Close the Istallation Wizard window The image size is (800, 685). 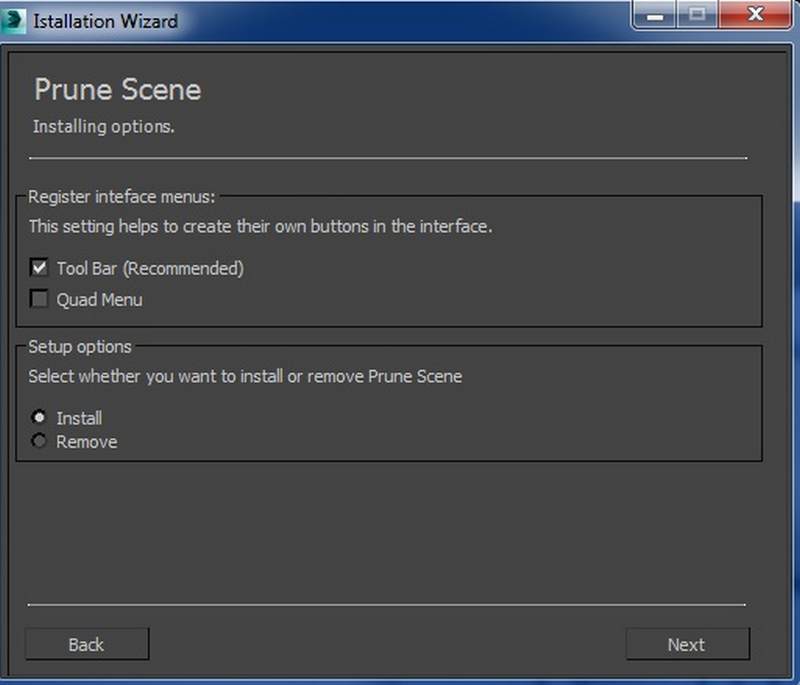[757, 15]
